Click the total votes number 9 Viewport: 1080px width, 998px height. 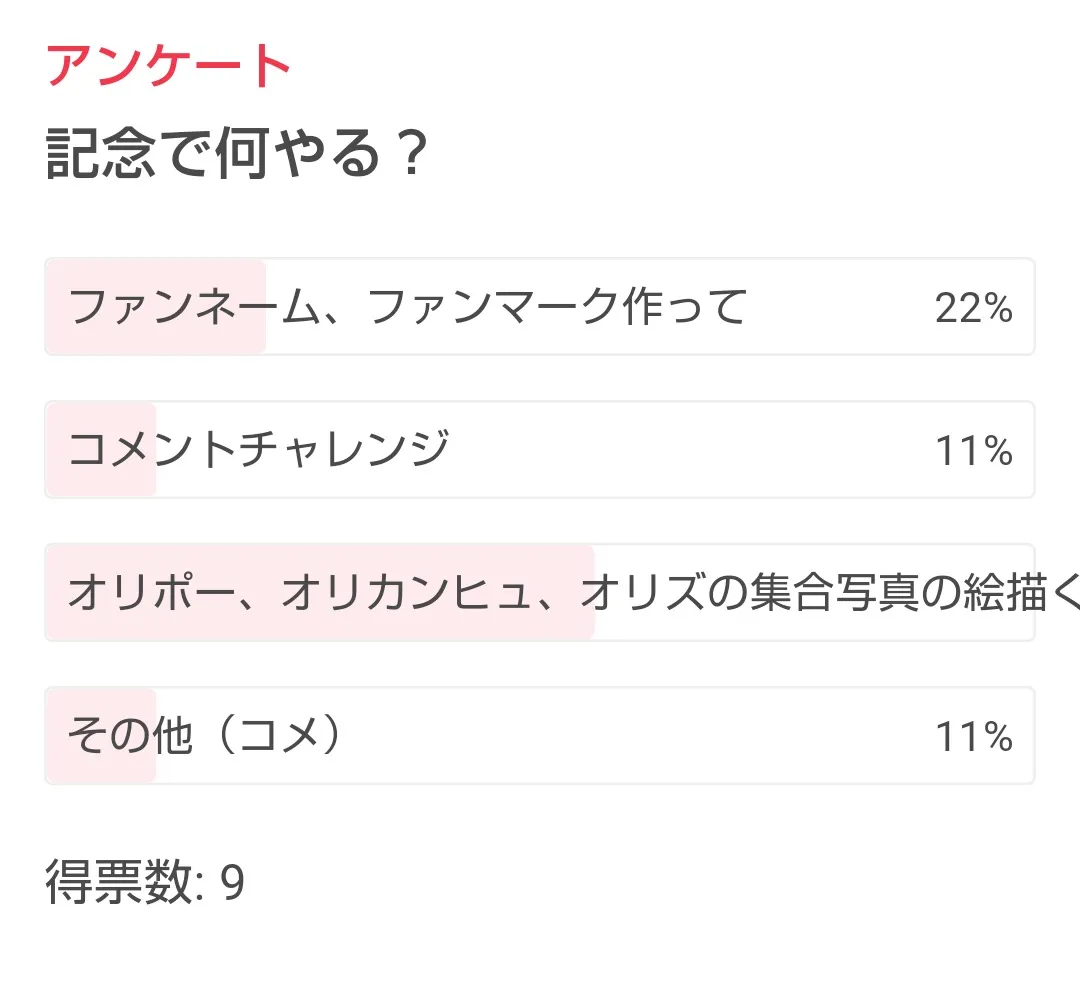pyautogui.click(x=232, y=882)
